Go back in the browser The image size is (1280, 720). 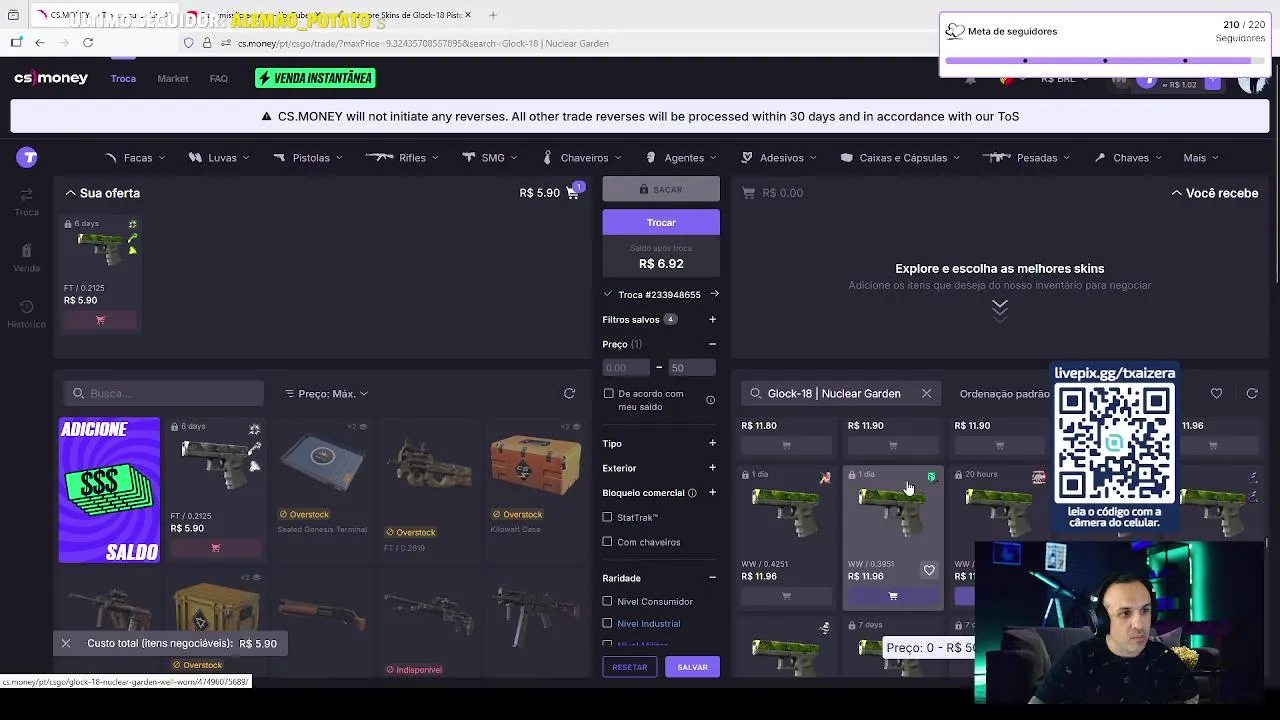(40, 43)
